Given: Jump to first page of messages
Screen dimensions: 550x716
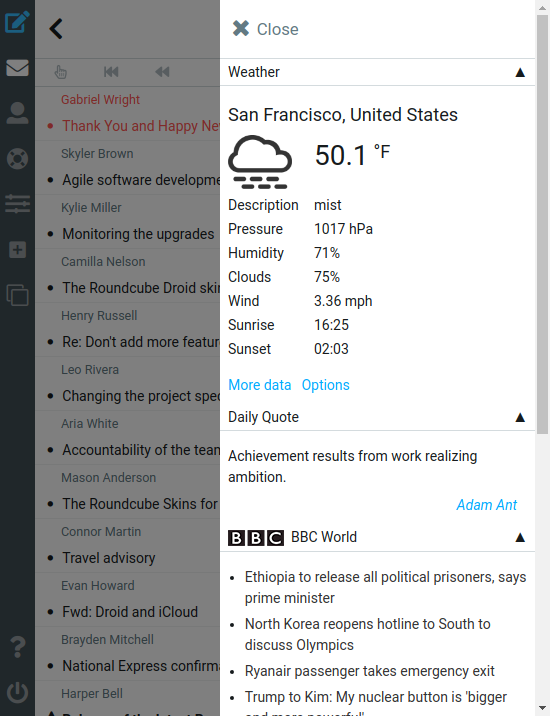Looking at the screenshot, I should click(x=111, y=72).
